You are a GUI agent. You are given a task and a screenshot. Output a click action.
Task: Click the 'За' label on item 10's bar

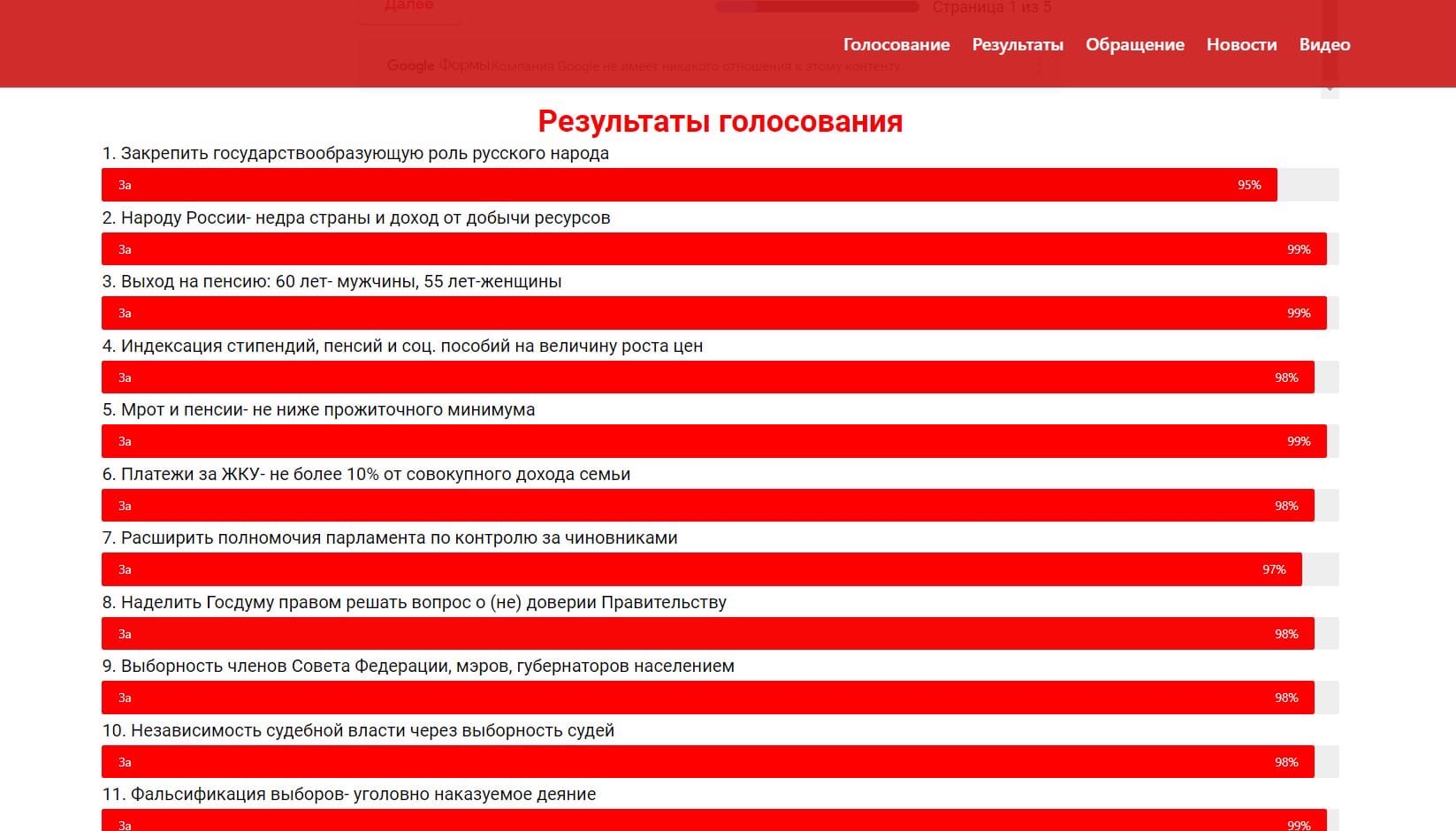125,762
